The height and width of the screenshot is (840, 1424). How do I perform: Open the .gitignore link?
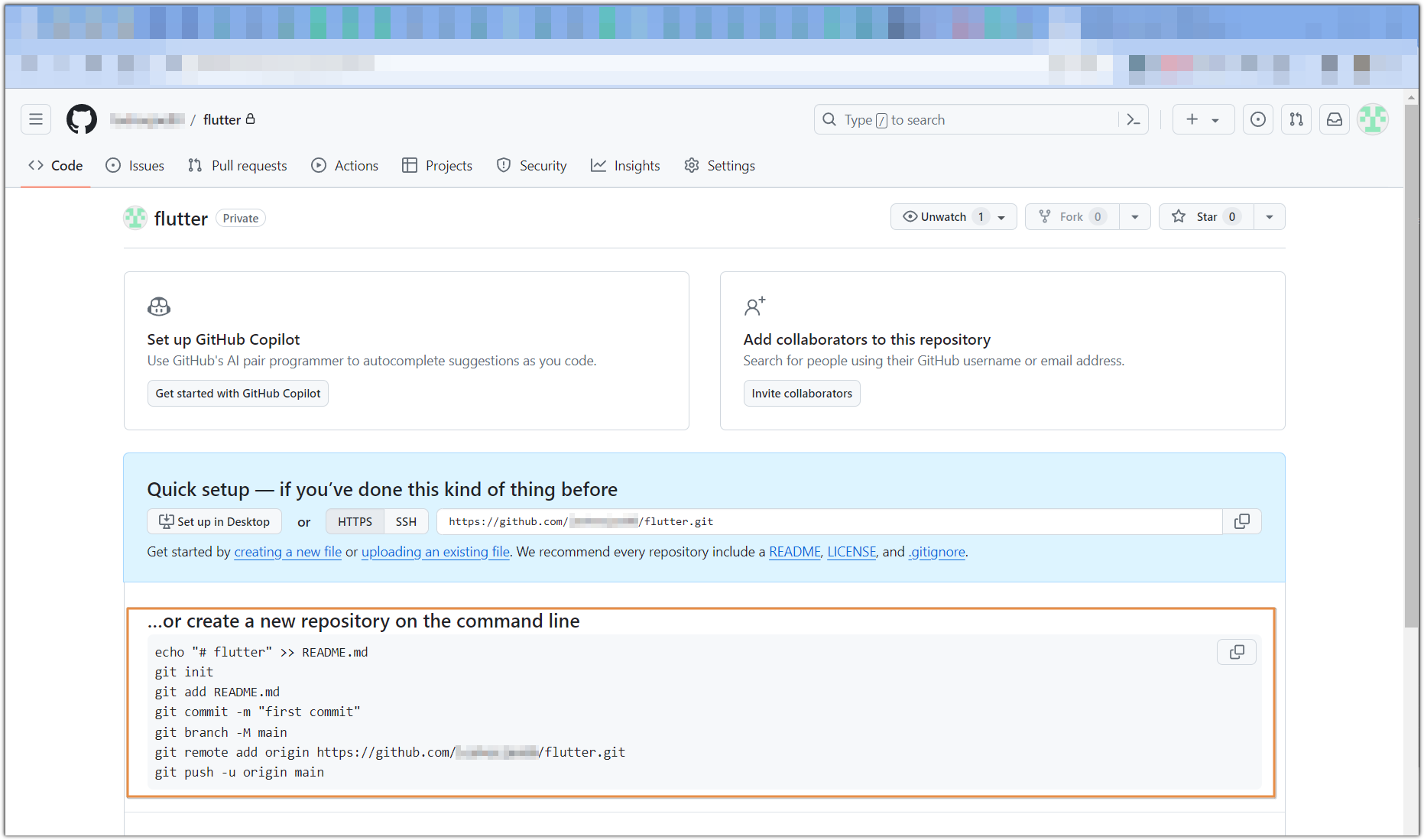[x=936, y=552]
